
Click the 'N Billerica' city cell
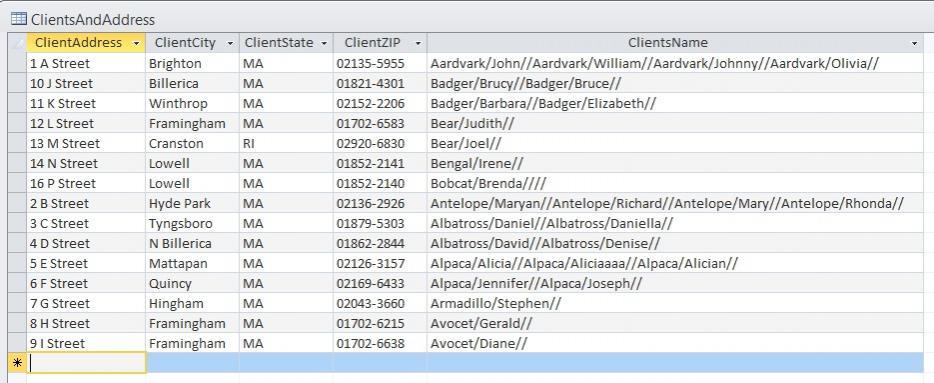point(192,244)
